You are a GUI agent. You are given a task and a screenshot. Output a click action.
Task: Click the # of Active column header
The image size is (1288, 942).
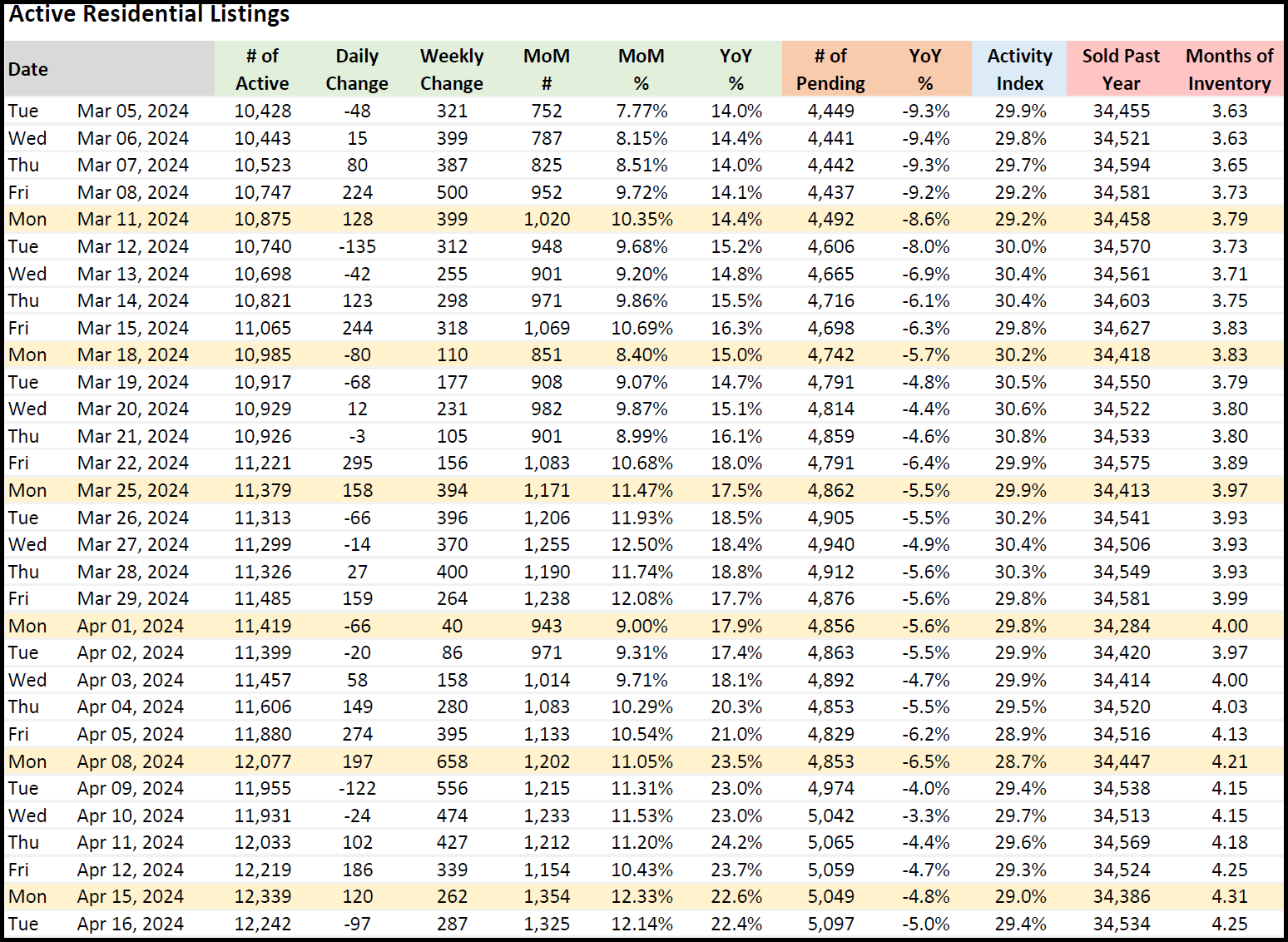coord(262,69)
